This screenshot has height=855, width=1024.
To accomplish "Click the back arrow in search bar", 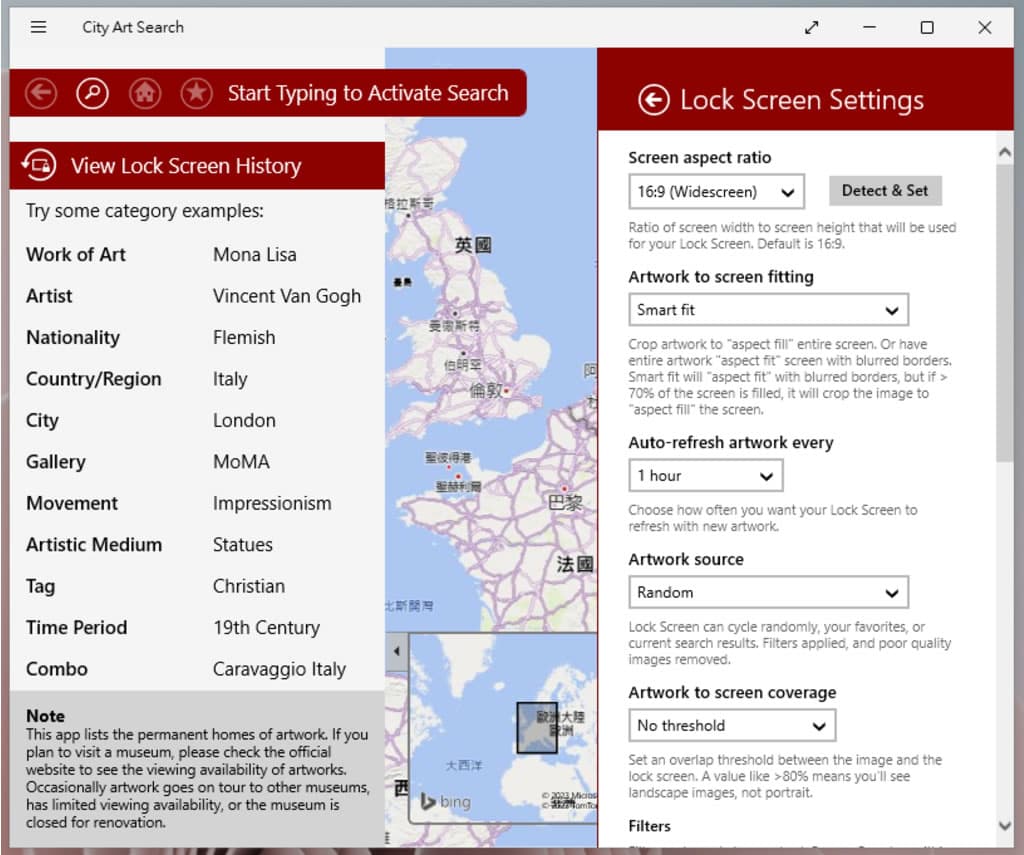I will click(x=41, y=93).
